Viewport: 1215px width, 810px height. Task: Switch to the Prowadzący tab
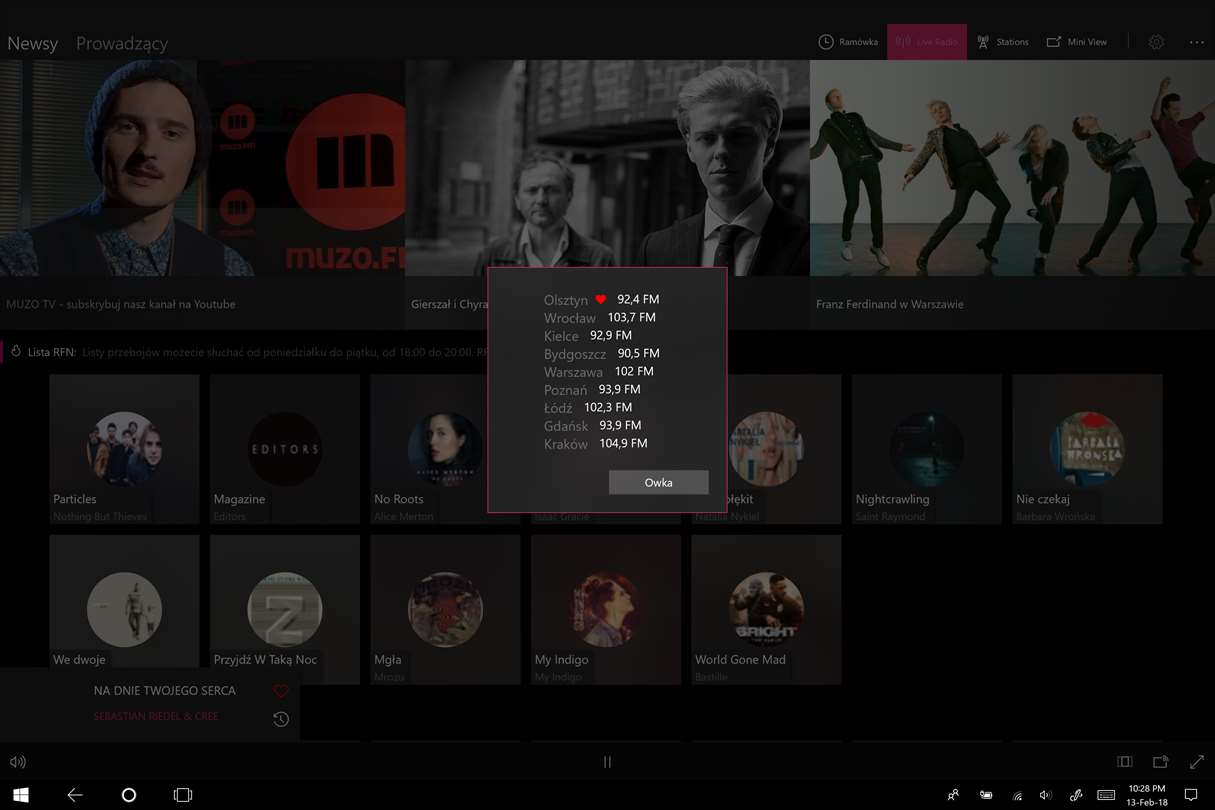[122, 43]
